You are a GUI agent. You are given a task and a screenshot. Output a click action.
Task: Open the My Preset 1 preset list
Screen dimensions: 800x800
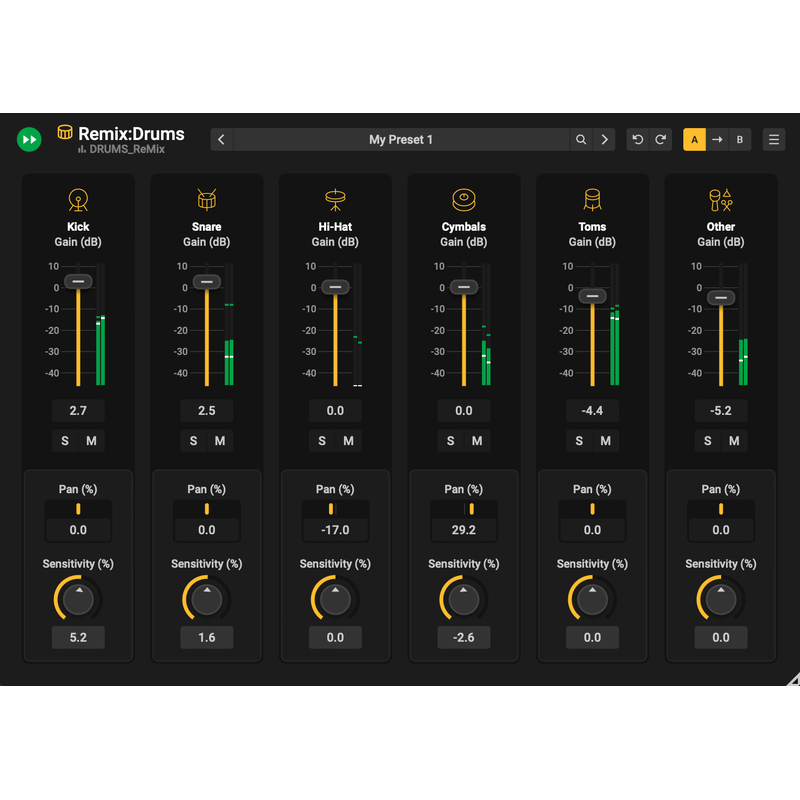pyautogui.click(x=401, y=140)
